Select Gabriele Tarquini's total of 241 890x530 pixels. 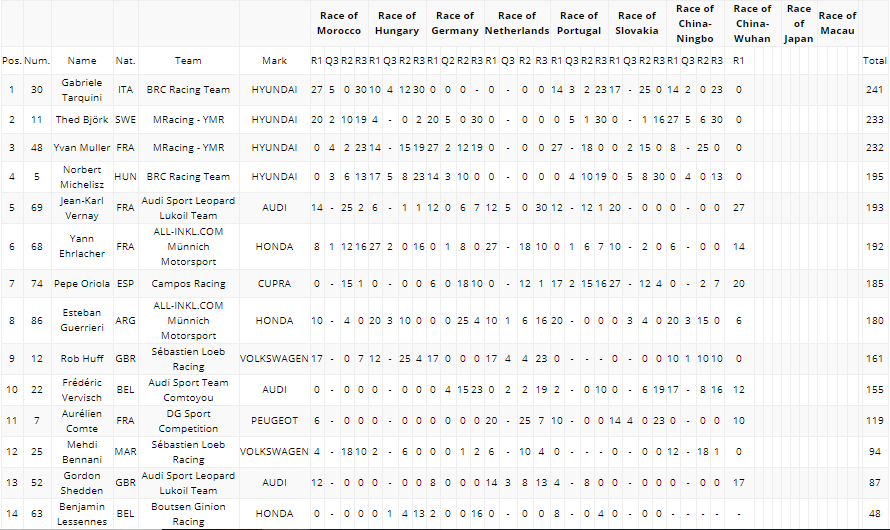pos(874,90)
